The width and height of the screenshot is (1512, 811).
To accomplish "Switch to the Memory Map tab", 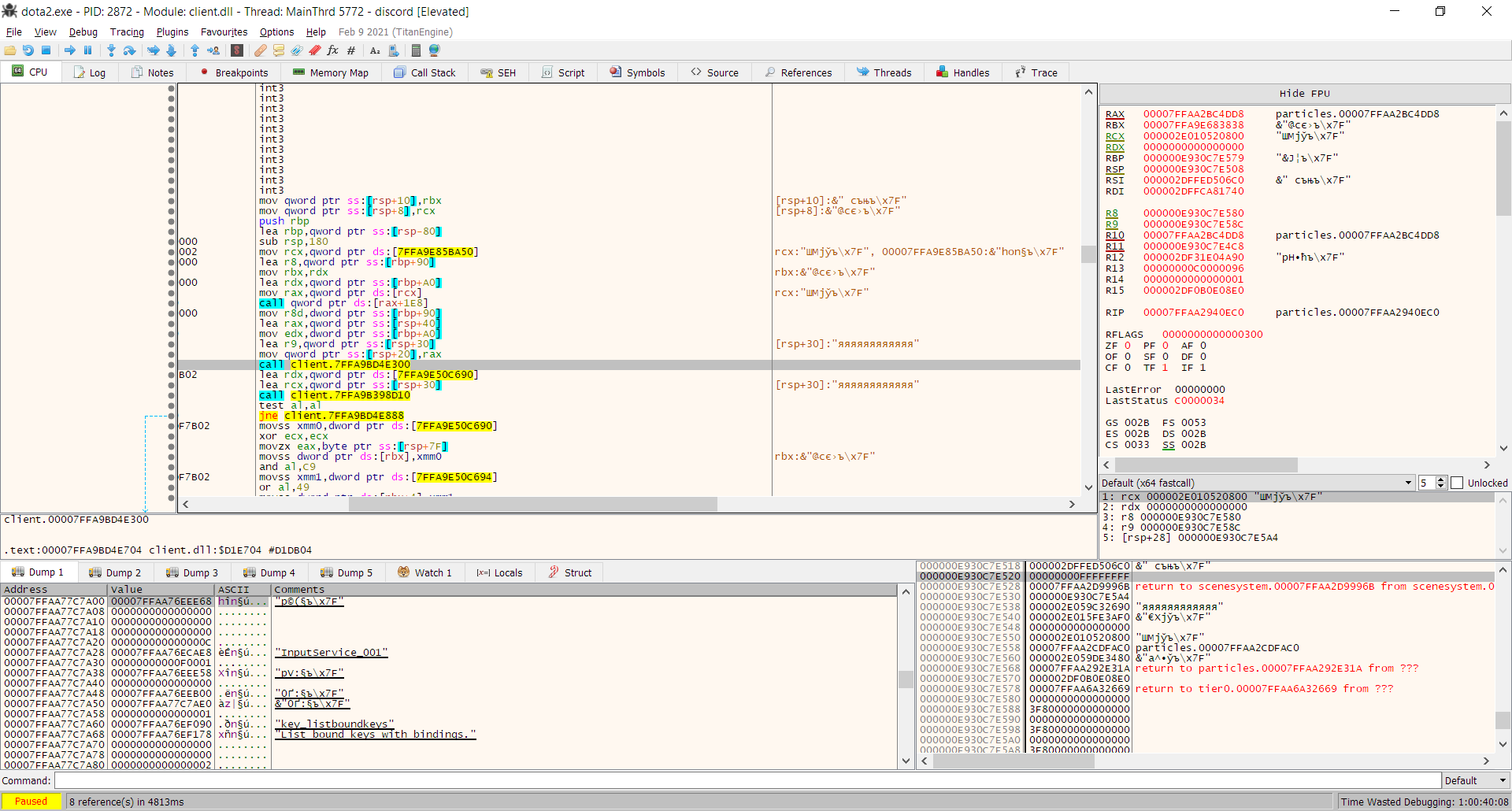I will click(331, 72).
